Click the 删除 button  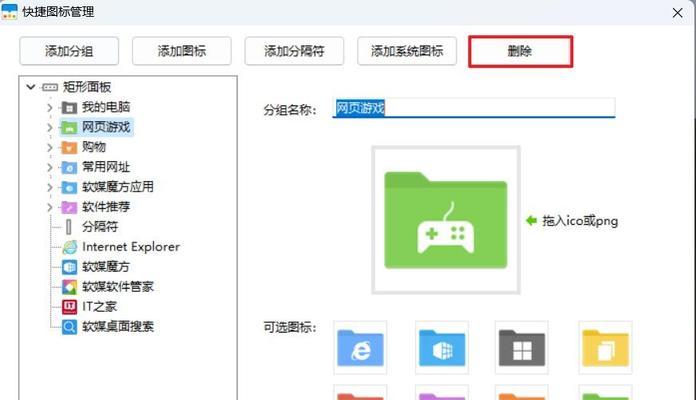click(520, 51)
